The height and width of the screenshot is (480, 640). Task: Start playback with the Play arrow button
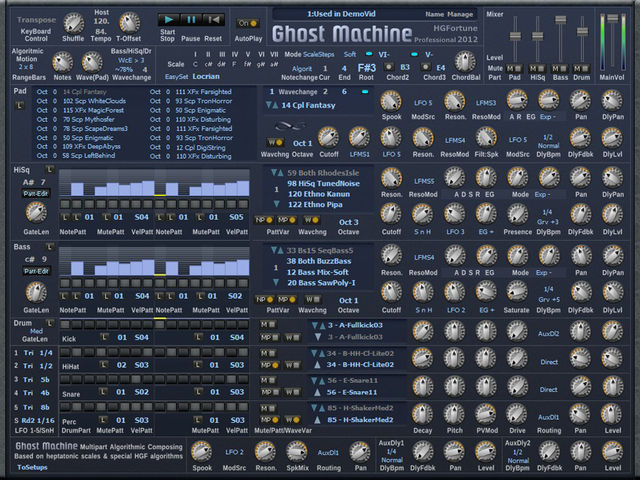pos(168,20)
